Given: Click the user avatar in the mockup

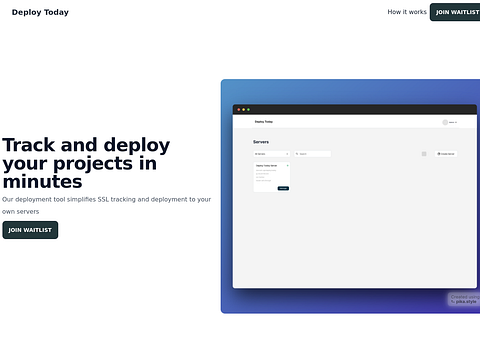Looking at the screenshot, I should coord(445,122).
